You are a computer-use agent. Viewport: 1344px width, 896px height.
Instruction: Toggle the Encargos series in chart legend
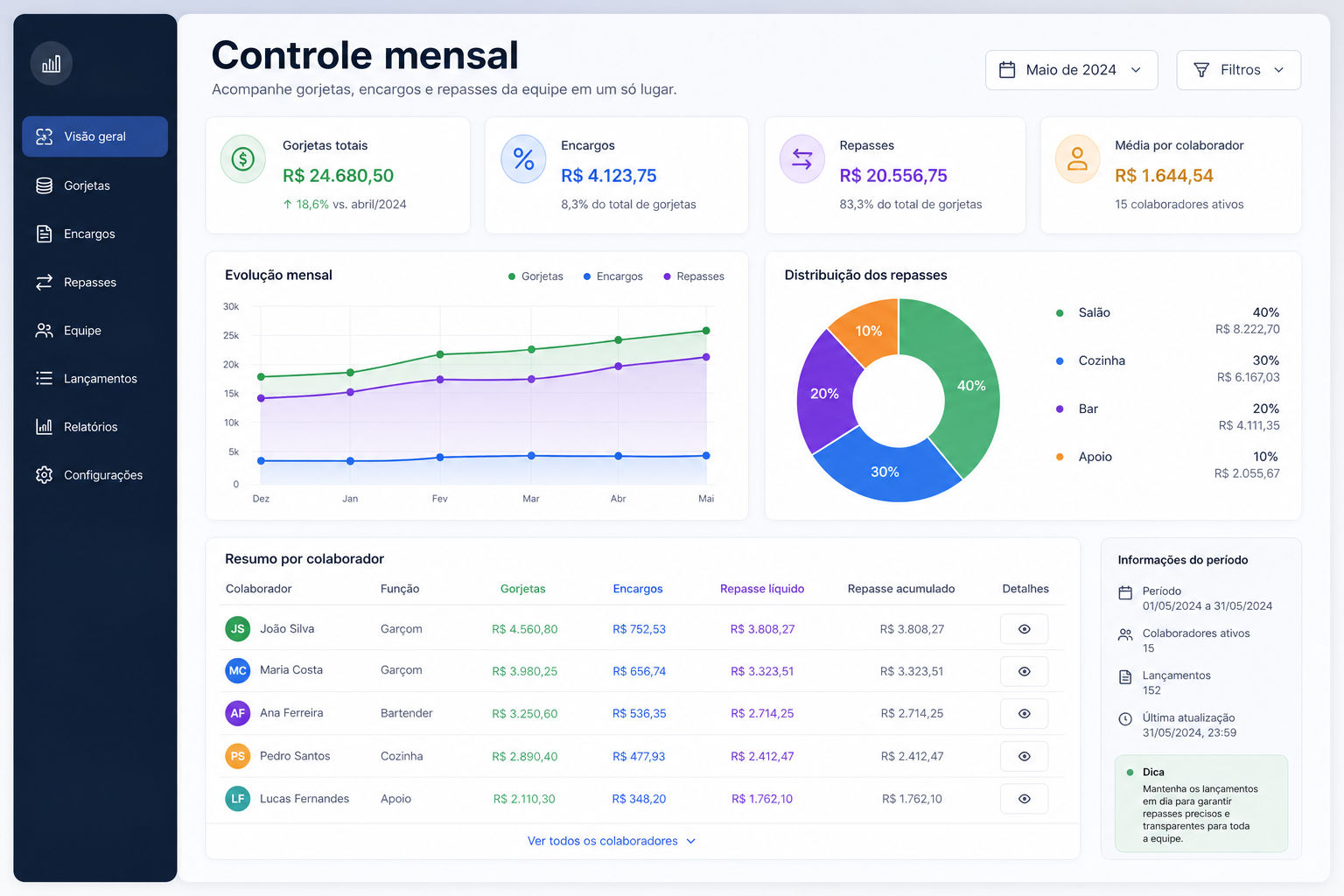pos(612,276)
